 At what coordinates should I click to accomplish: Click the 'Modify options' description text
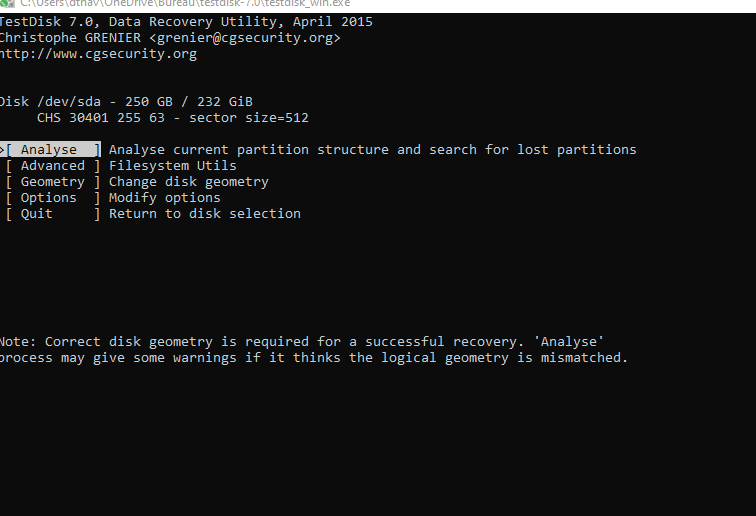164,198
